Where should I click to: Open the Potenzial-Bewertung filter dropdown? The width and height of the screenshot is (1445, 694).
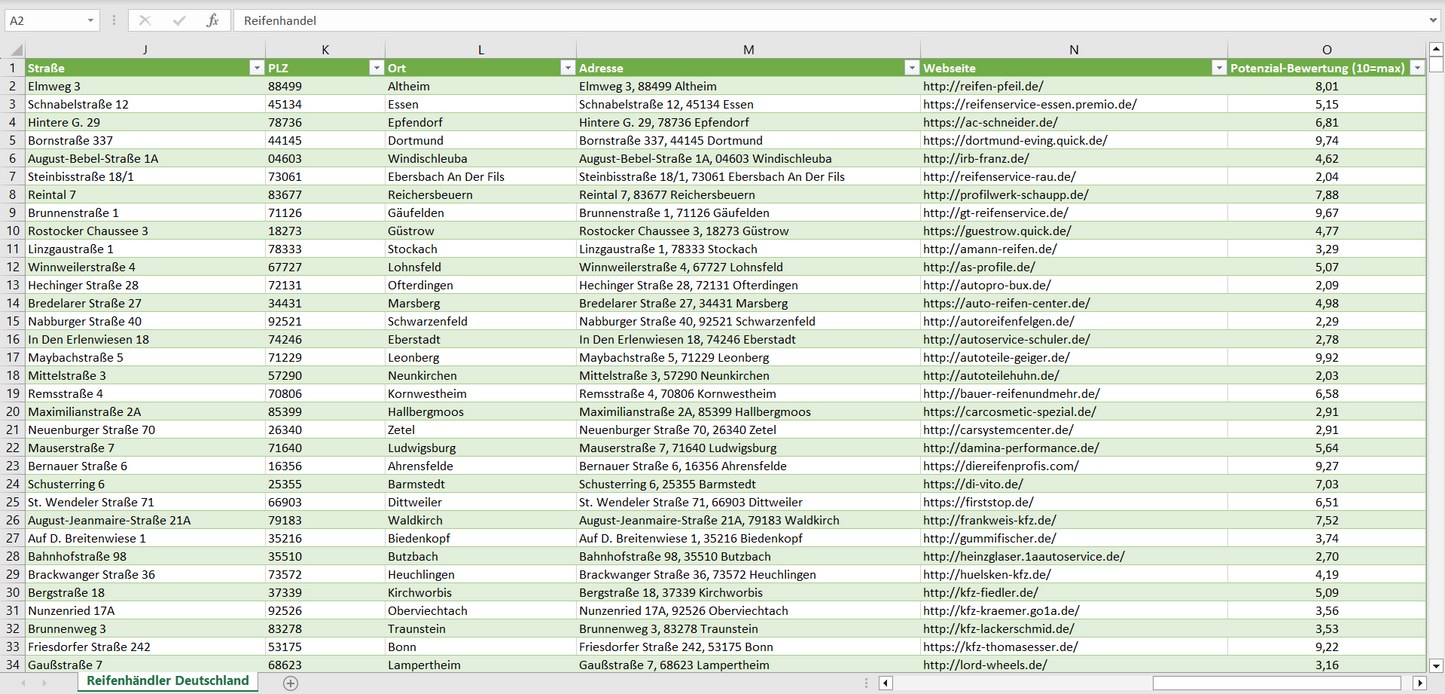point(1416,68)
